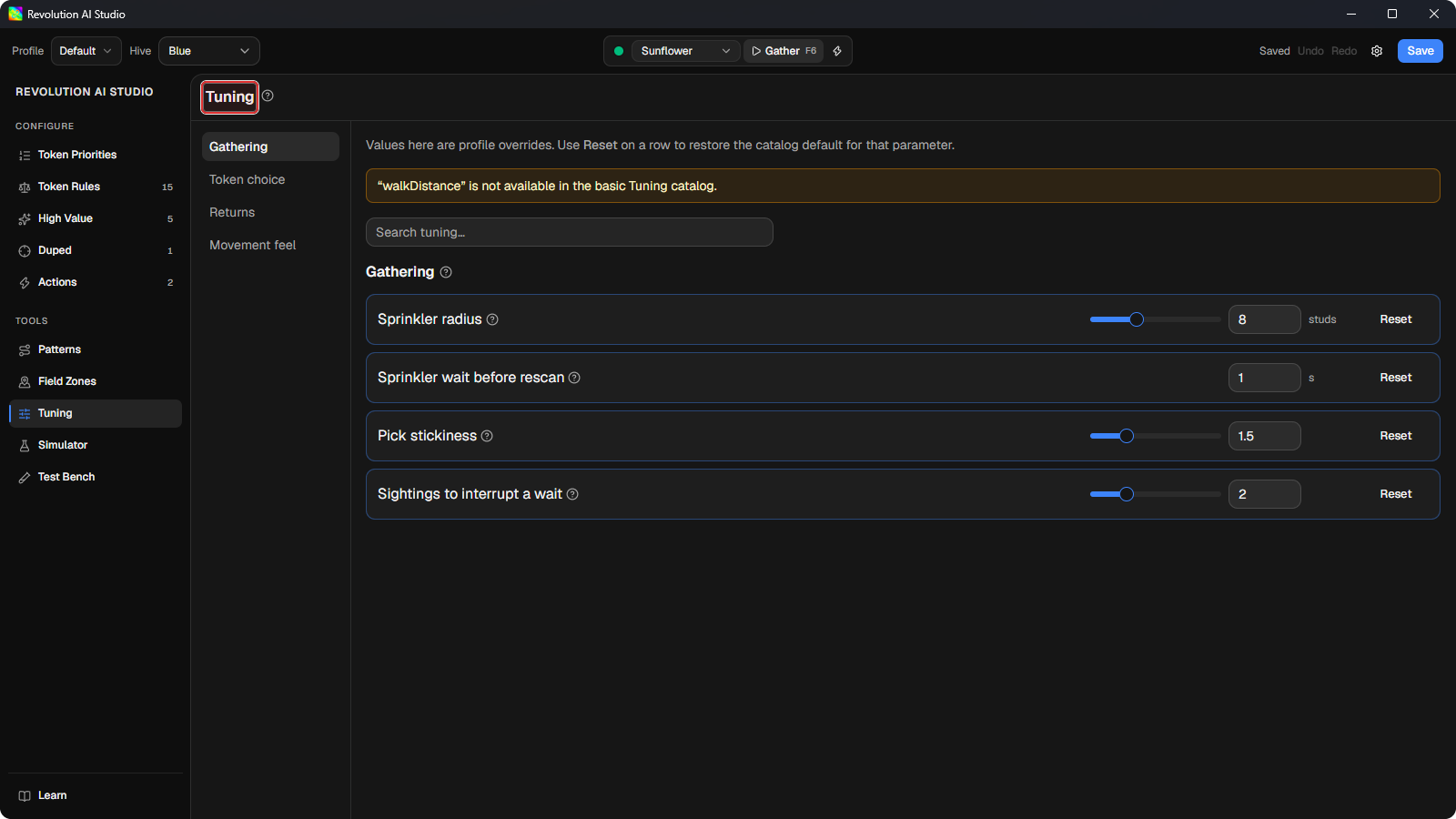
Task: Switch to Token choice tab
Action: (x=270, y=179)
